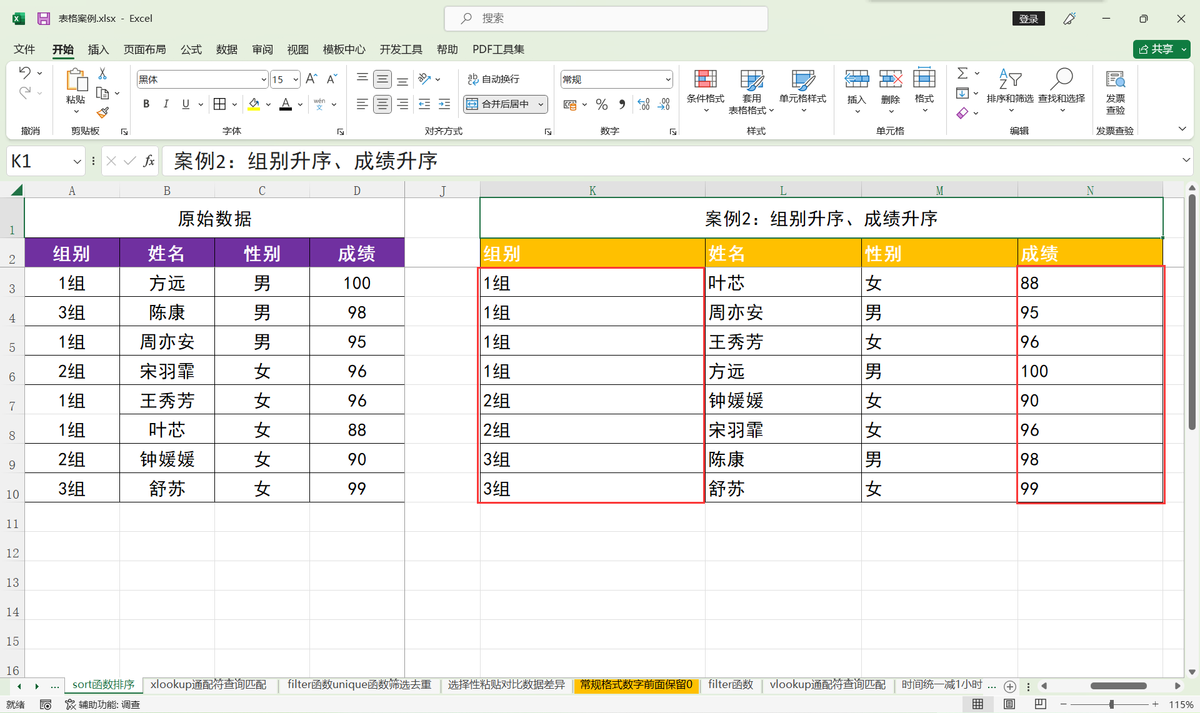Toggle italic formatting

[x=166, y=104]
